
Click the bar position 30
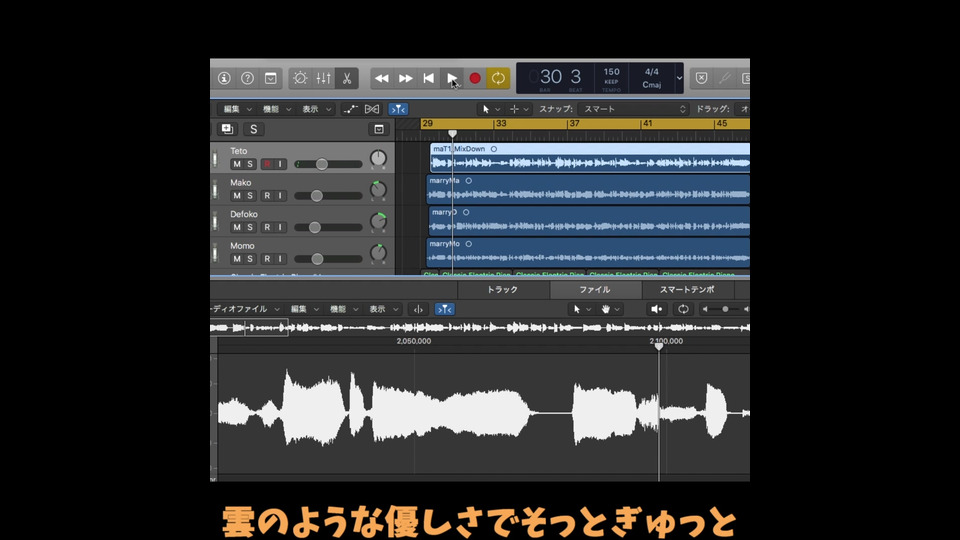click(550, 77)
